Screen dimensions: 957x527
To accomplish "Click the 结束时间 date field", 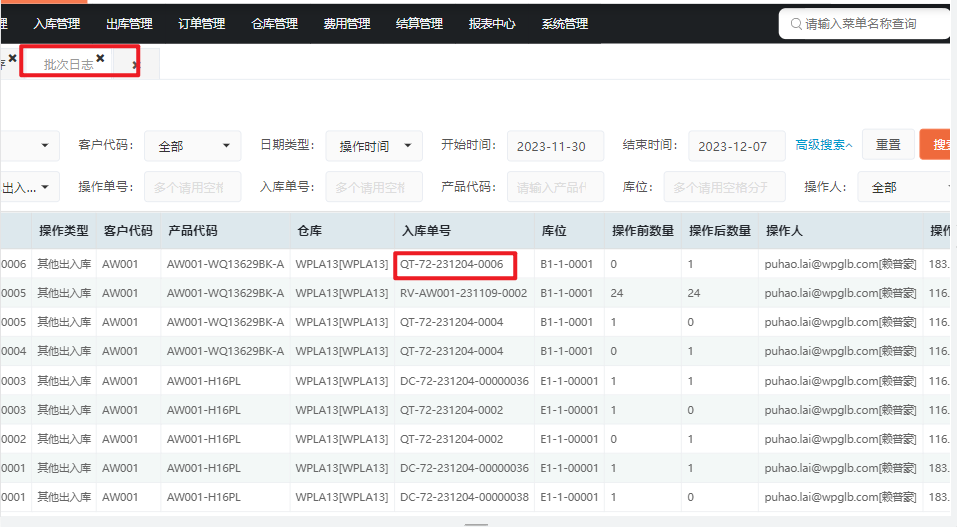I will 737,146.
